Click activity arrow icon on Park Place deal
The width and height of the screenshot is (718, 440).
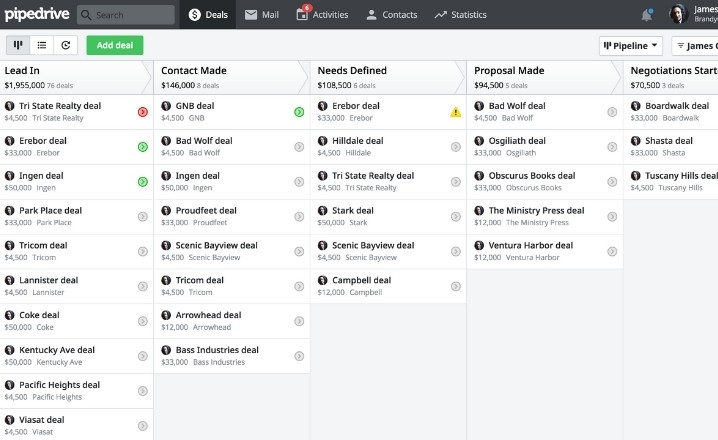pos(143,217)
